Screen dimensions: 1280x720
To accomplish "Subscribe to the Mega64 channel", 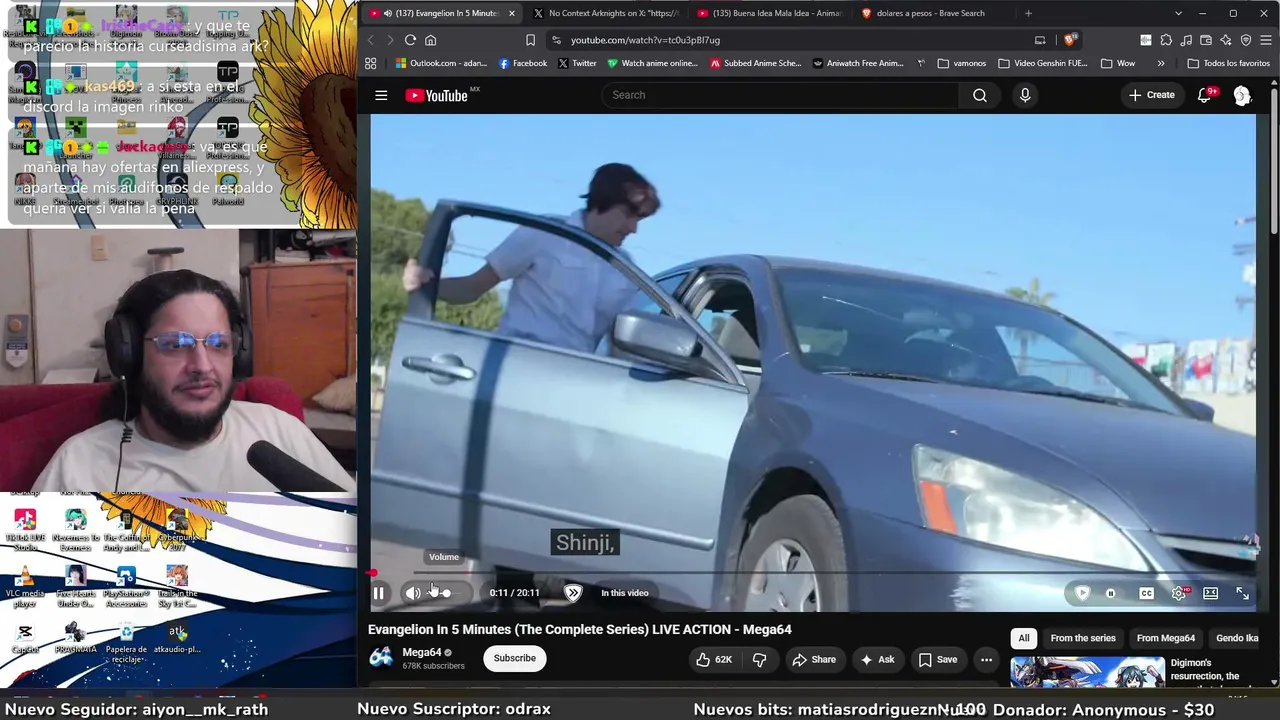I will pos(515,658).
